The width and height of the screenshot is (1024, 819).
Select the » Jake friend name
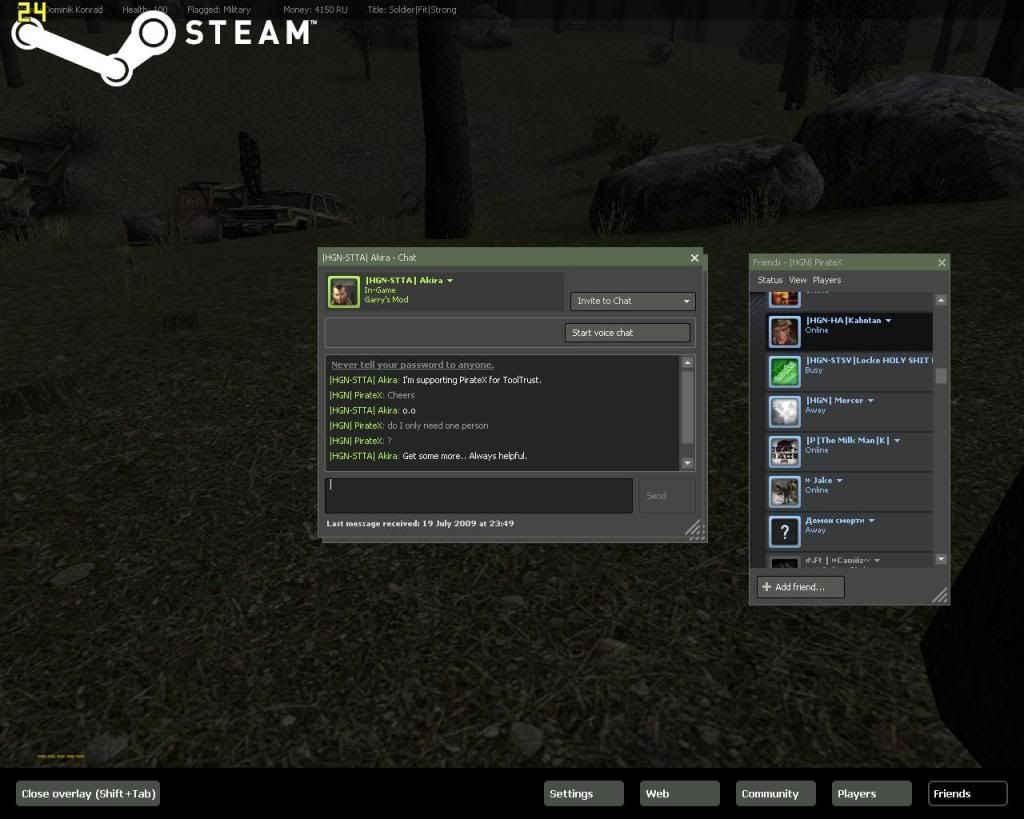coord(819,481)
